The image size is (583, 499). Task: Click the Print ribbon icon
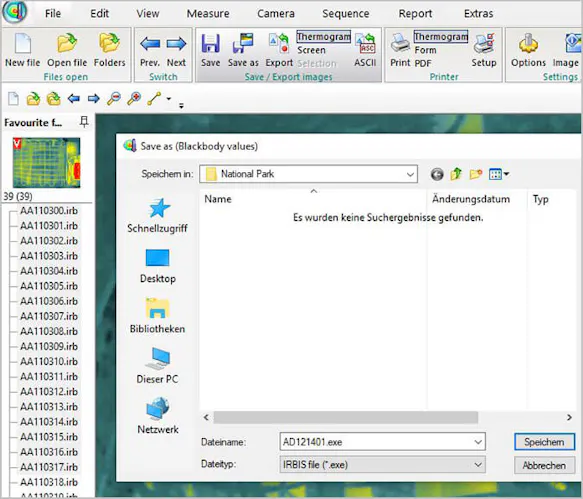point(400,50)
